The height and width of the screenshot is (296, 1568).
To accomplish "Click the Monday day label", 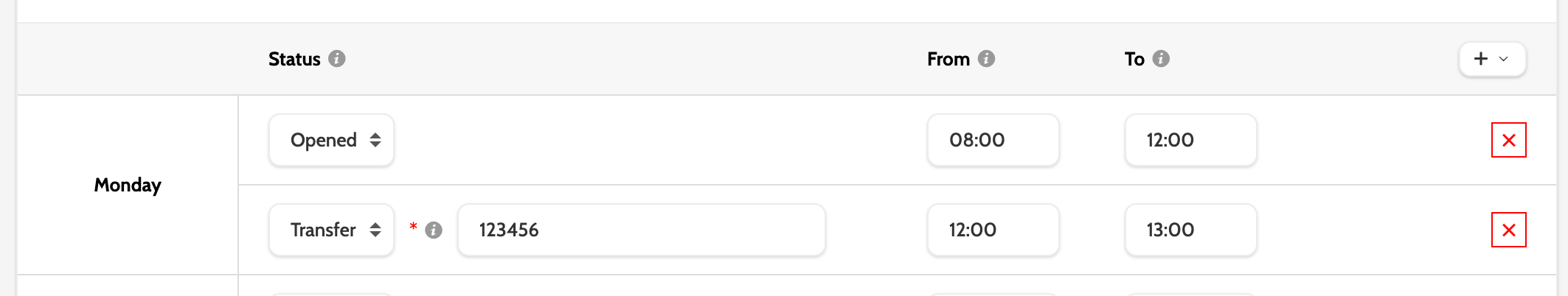I will [128, 185].
